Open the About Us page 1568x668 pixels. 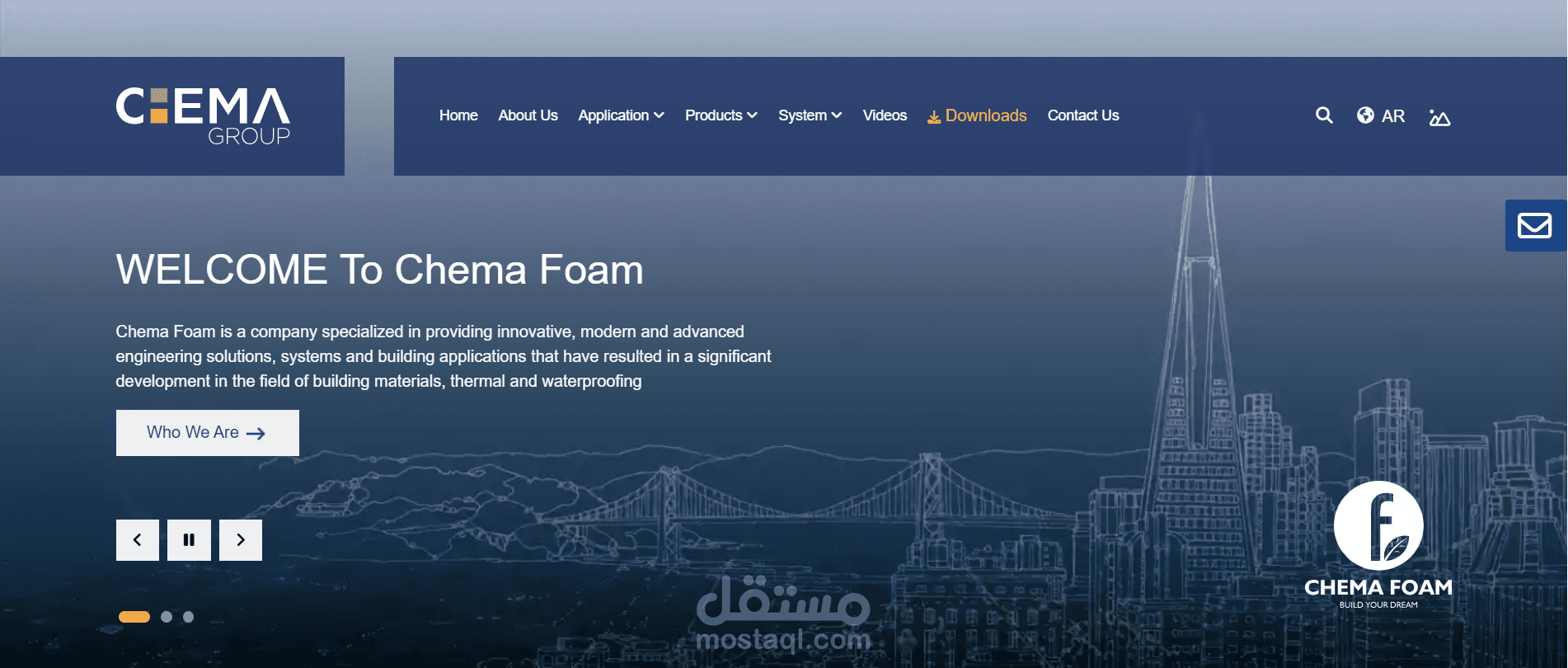coord(528,115)
